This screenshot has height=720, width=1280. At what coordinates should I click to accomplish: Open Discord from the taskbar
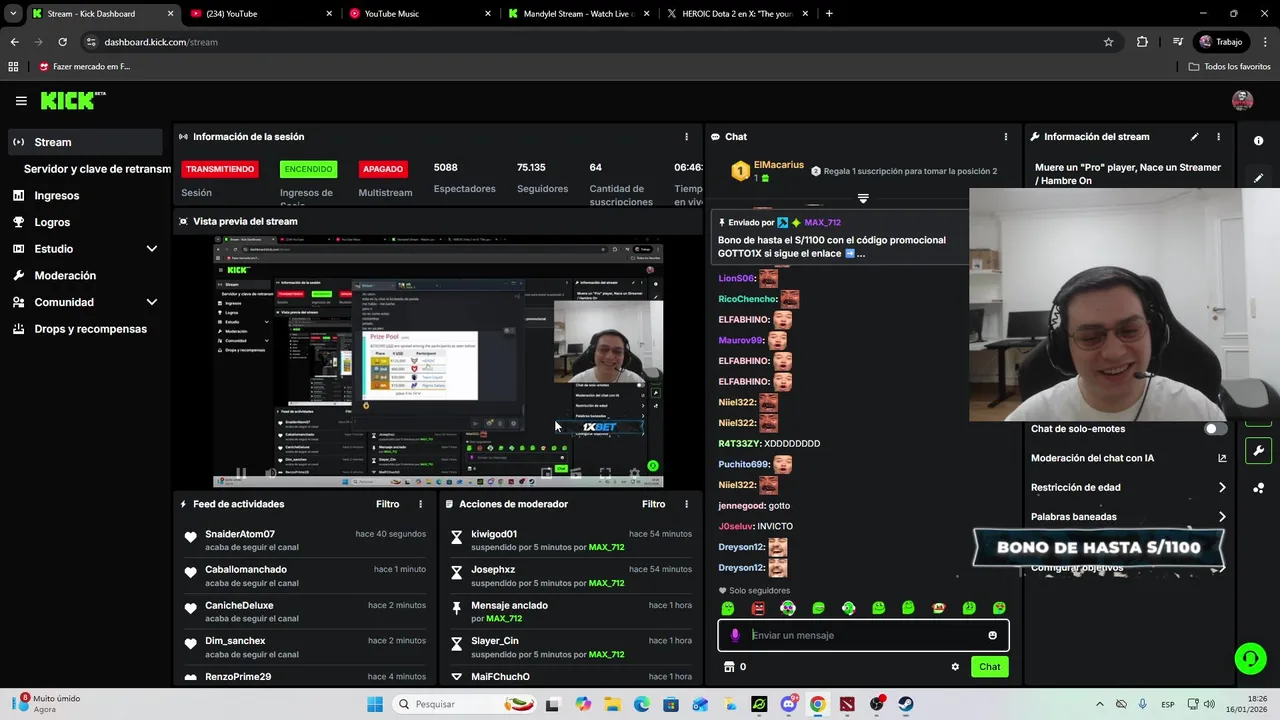pyautogui.click(x=789, y=704)
